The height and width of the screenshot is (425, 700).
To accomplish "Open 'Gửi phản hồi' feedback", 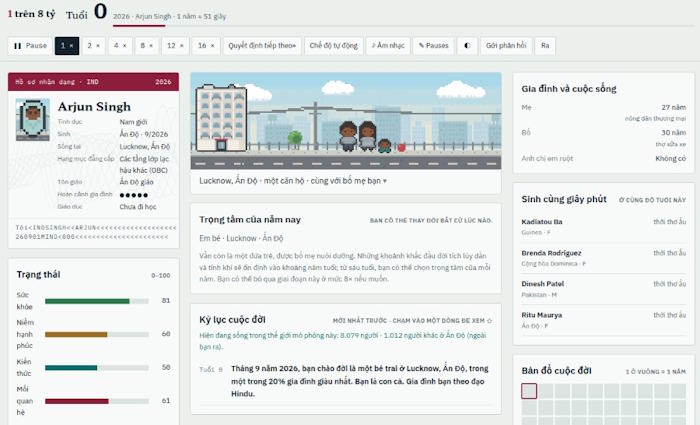I will pos(506,46).
